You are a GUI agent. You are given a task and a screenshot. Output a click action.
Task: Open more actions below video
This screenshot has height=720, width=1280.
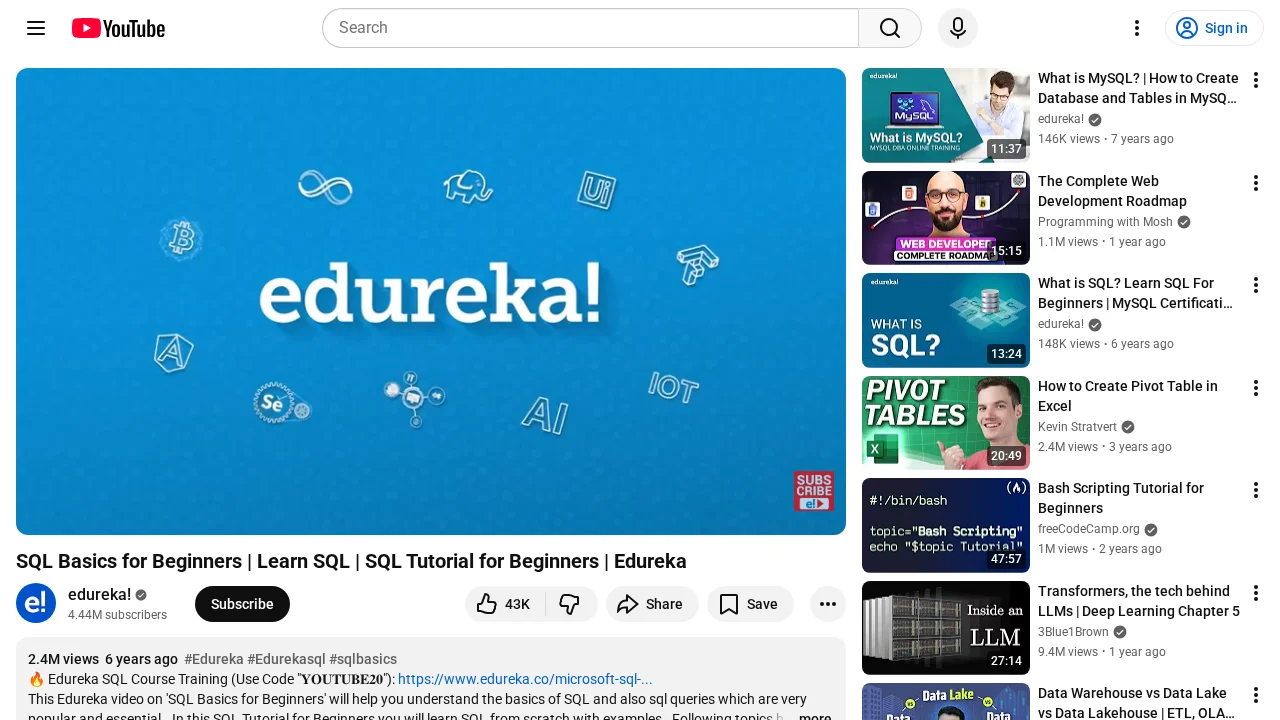coord(828,604)
